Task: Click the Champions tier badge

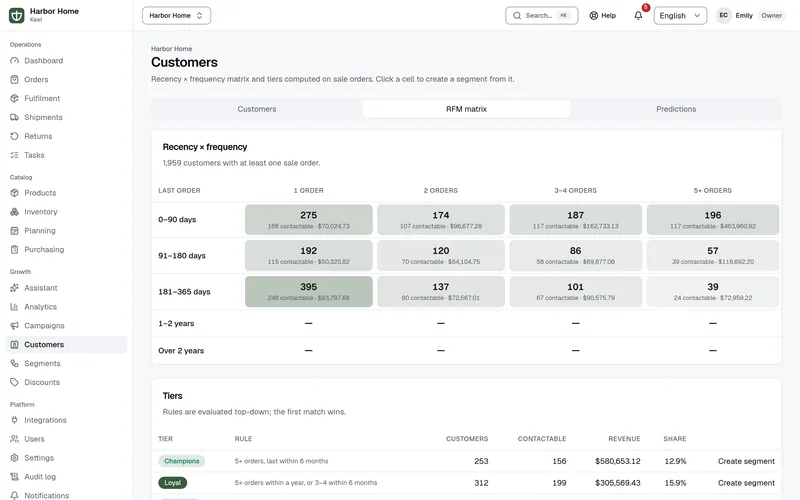Action: 182,461
